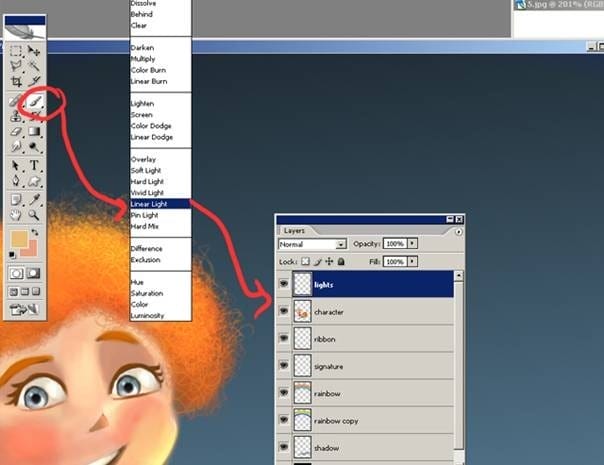
Task: Activate the Eyedropper tool
Action: coord(35,199)
